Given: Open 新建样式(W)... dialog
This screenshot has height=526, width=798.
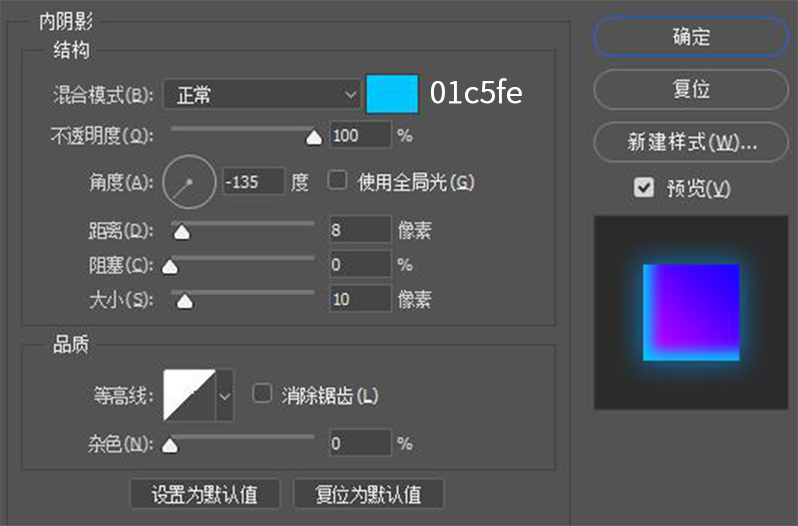Looking at the screenshot, I should 691,142.
